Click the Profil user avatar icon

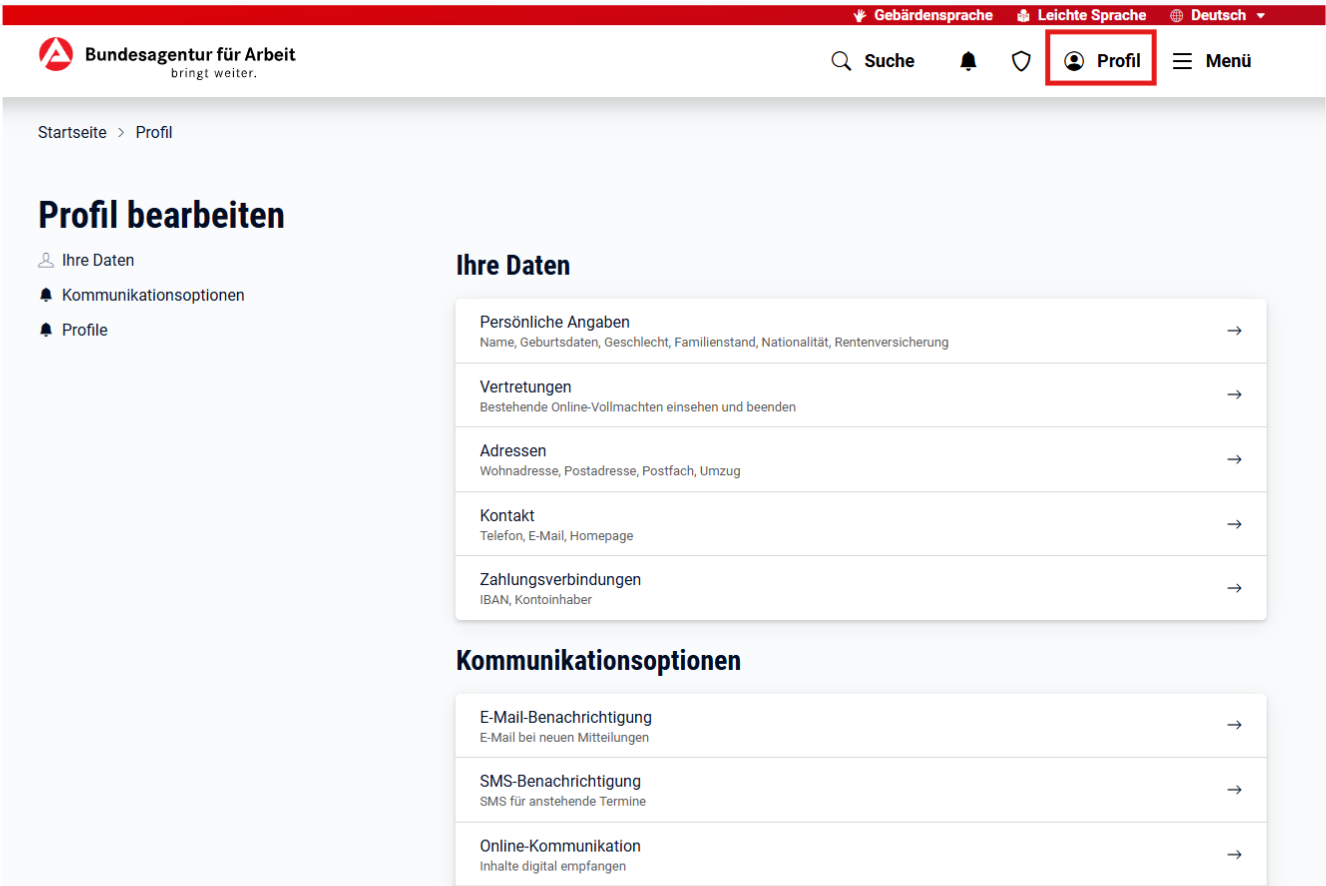1074,61
